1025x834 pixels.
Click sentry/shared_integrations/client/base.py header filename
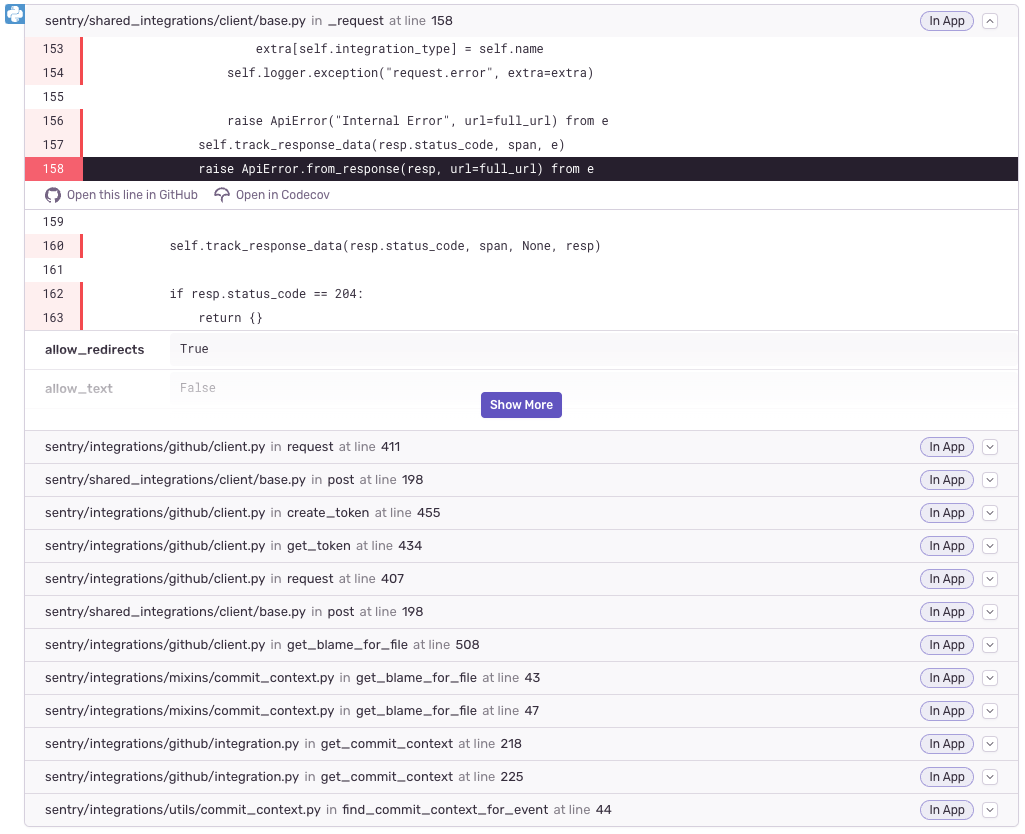(175, 21)
